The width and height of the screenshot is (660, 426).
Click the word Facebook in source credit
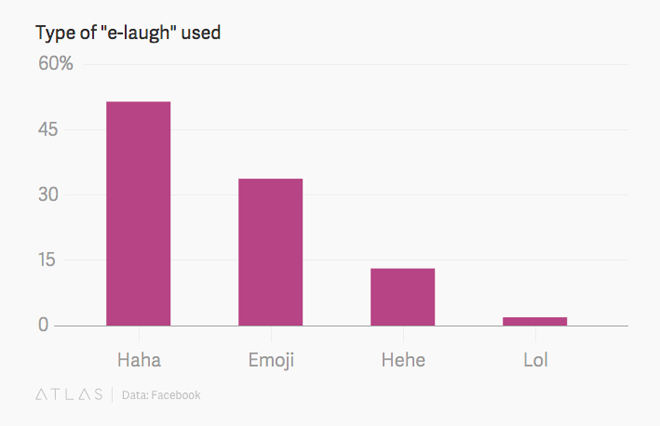[176, 395]
